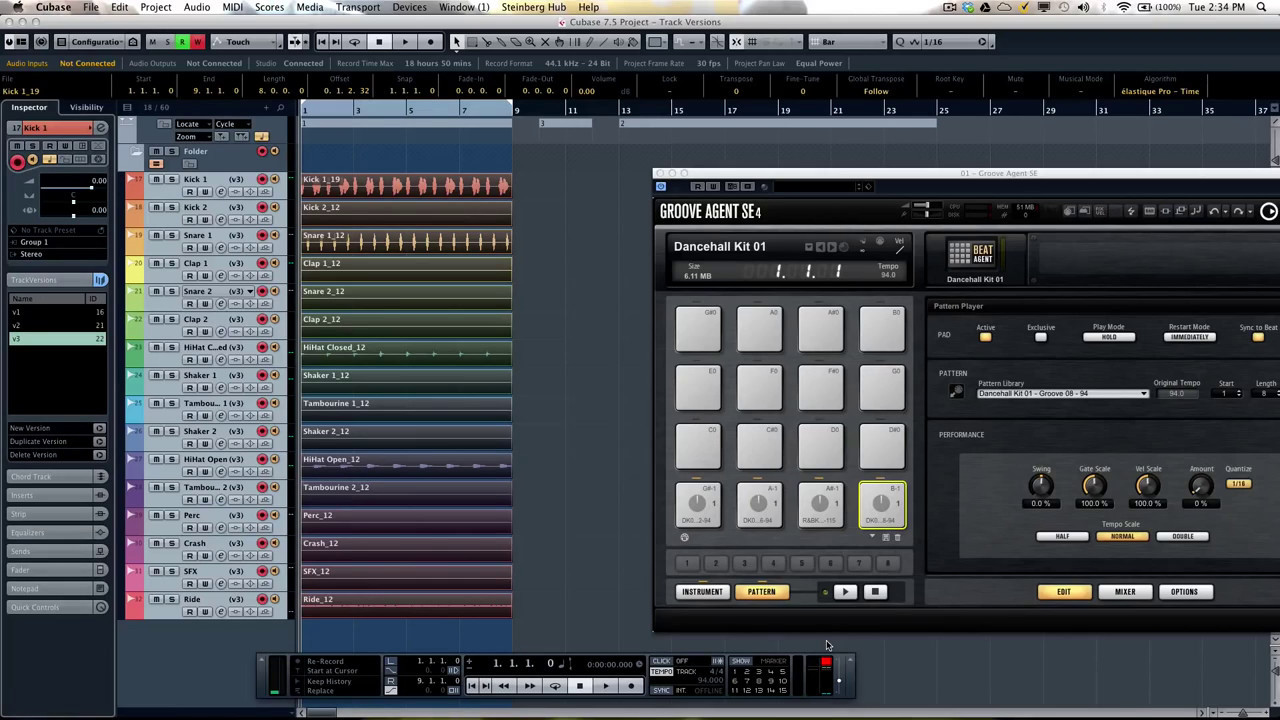Mute the Kick 1 track

point(155,179)
